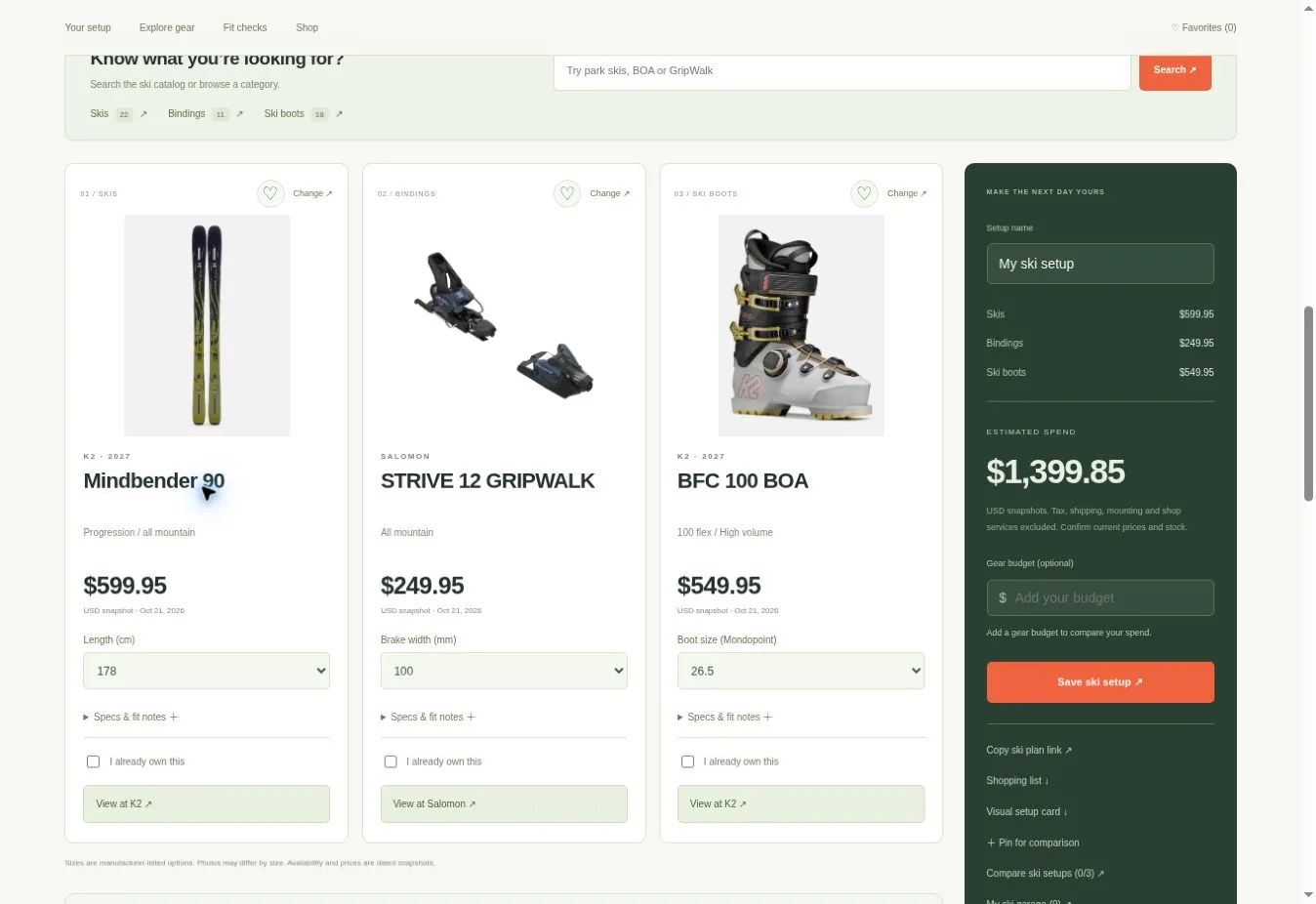Favorite the bindings with its heart icon

tap(567, 193)
